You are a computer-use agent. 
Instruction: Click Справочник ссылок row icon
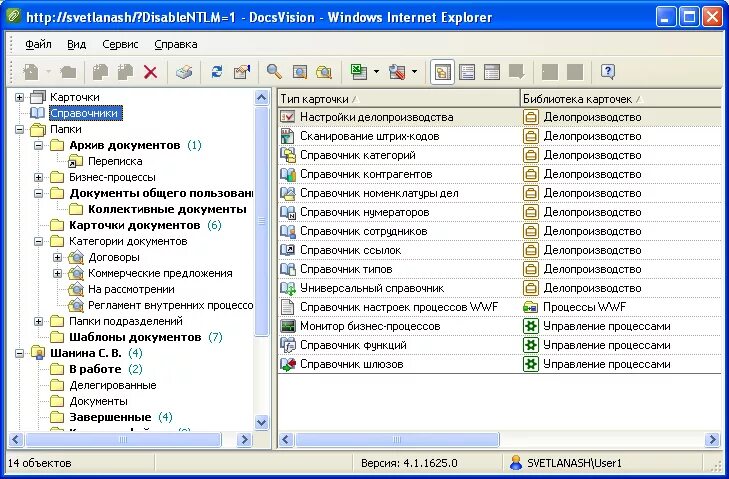pyautogui.click(x=288, y=250)
